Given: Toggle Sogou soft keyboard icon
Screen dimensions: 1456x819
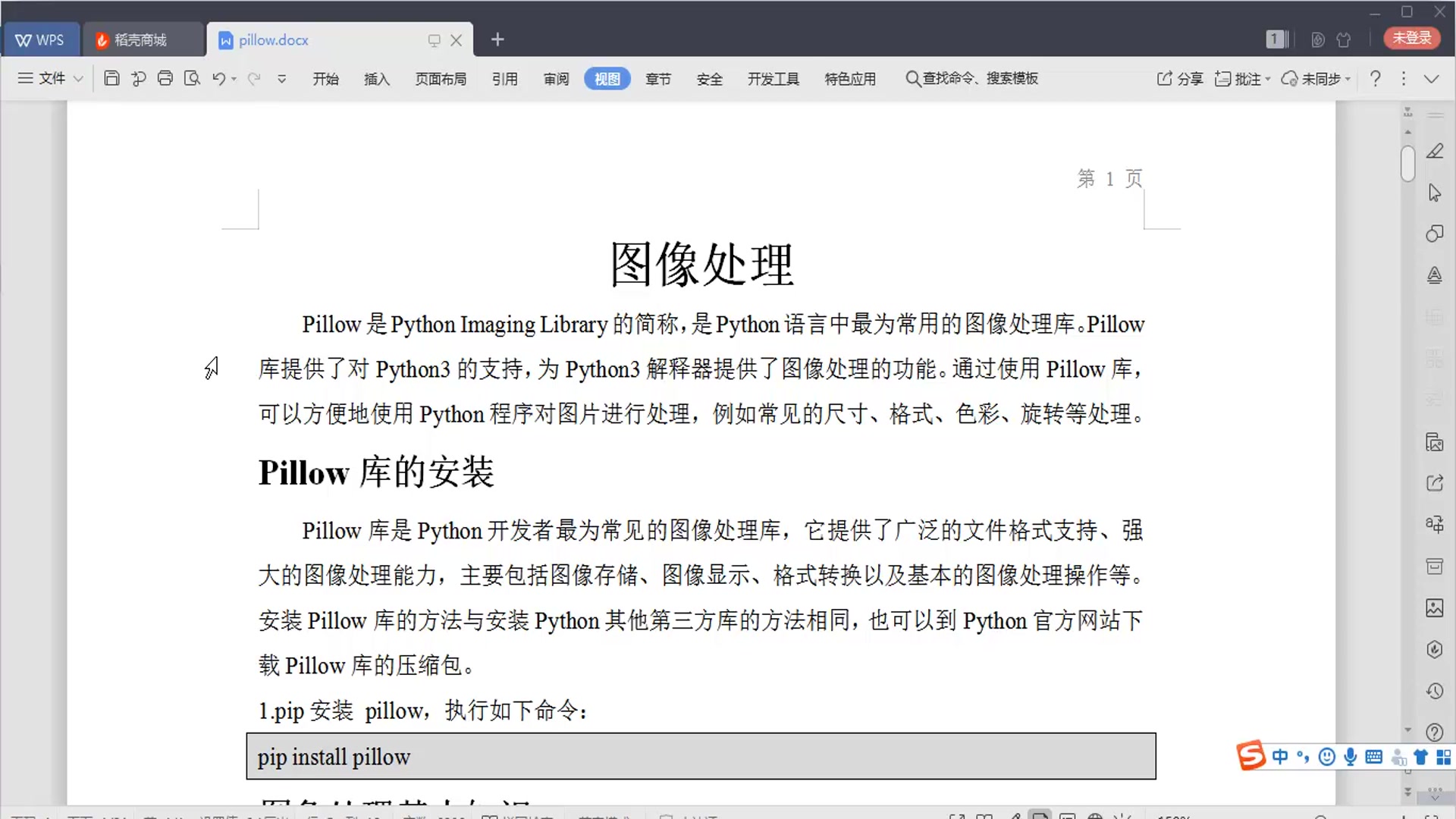Looking at the screenshot, I should tap(1373, 757).
